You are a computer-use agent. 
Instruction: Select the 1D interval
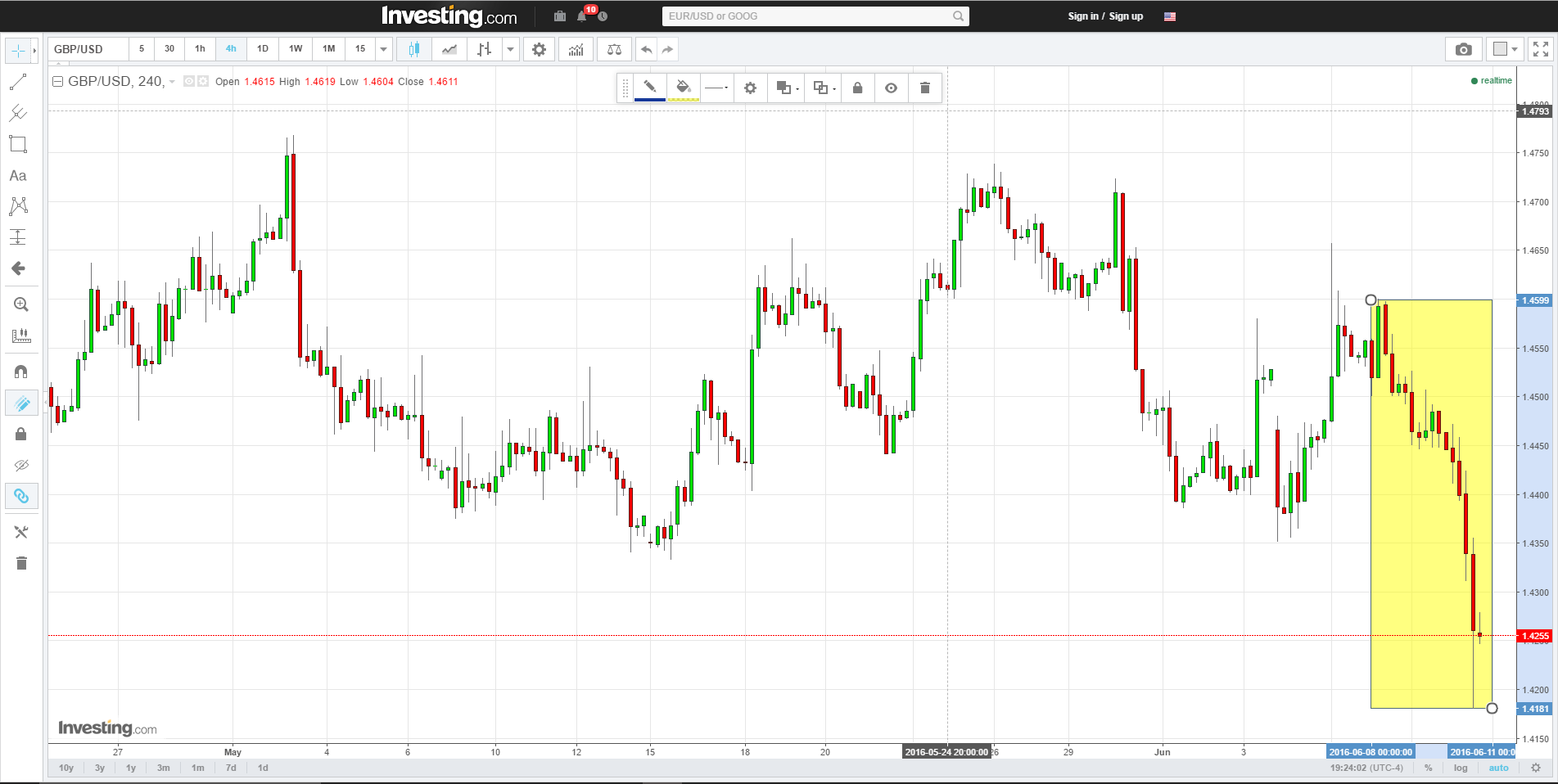[x=263, y=49]
